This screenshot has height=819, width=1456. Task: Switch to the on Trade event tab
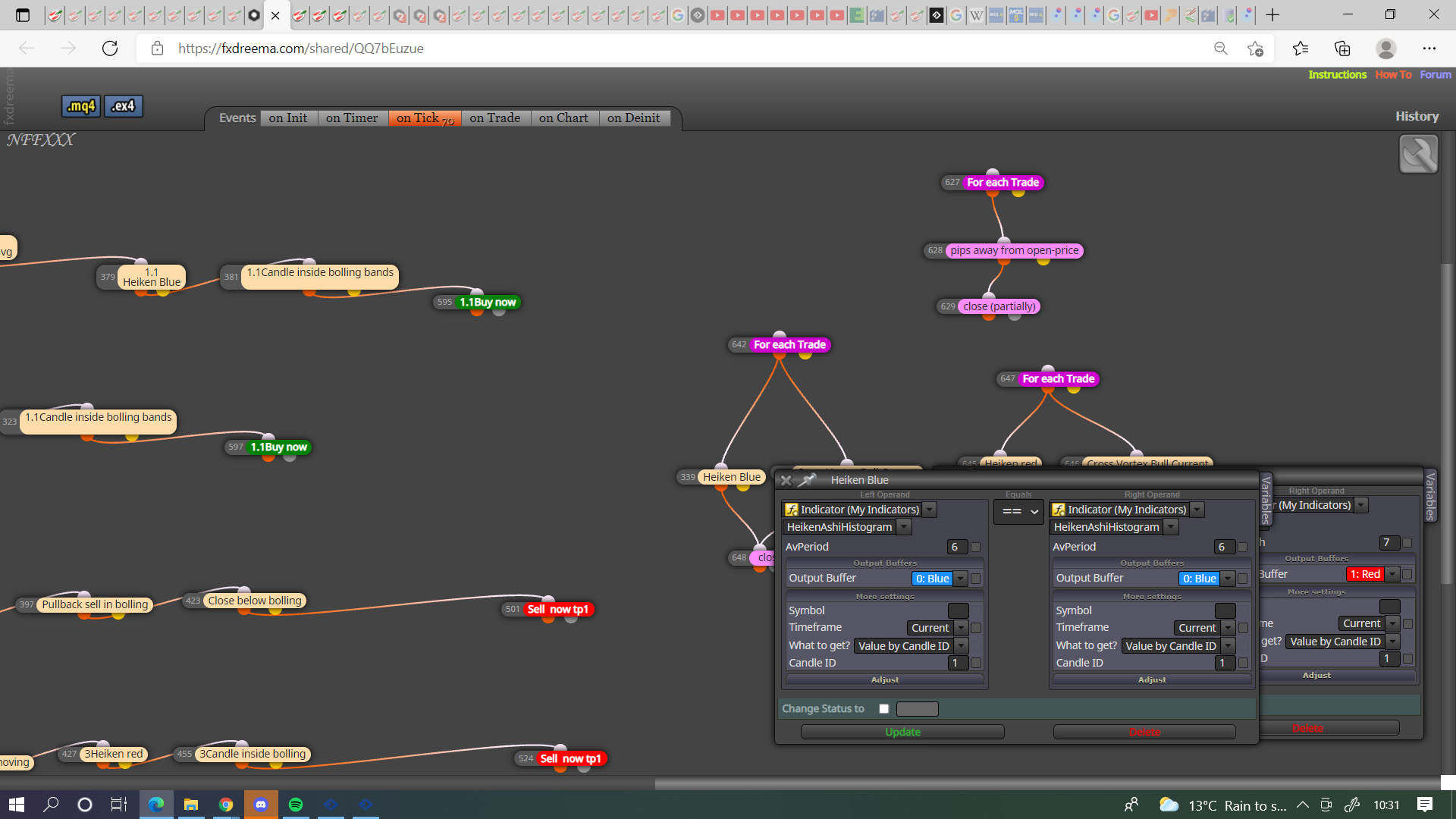(x=494, y=118)
